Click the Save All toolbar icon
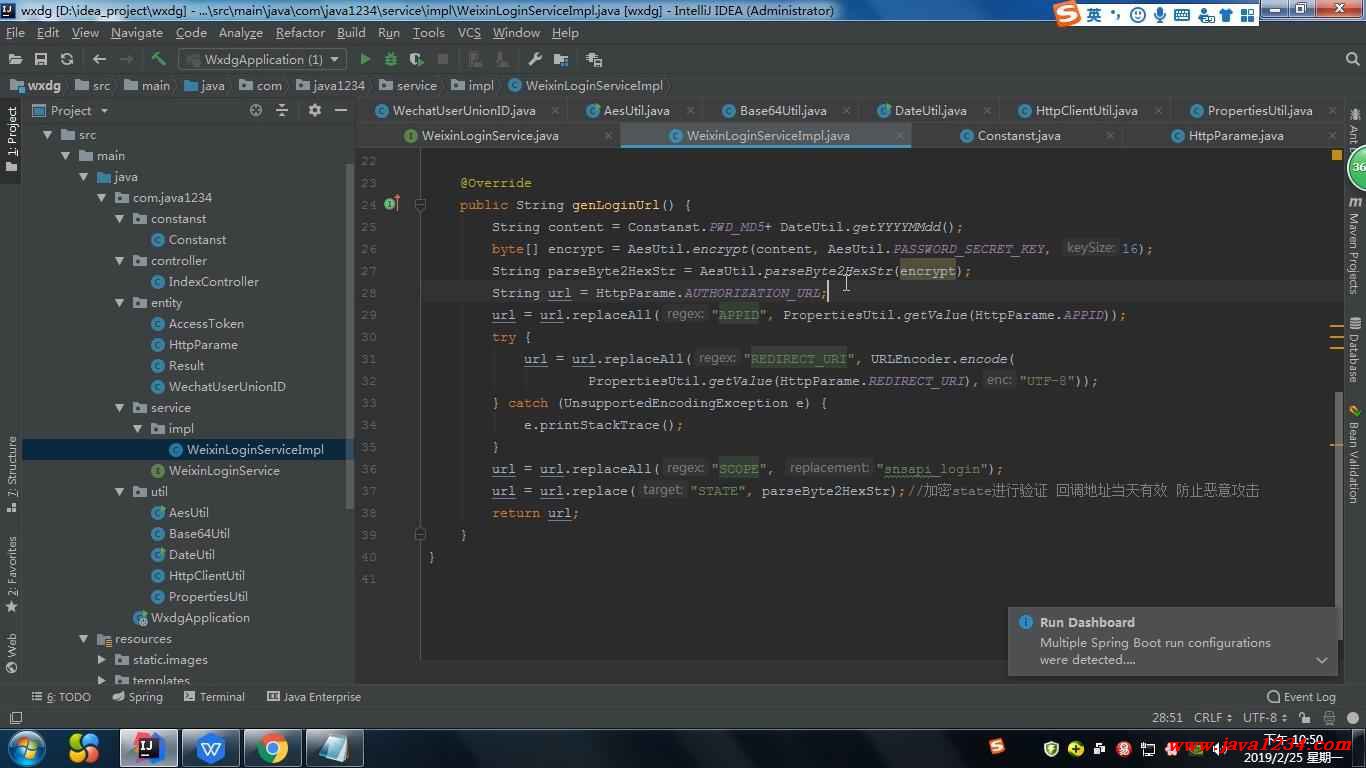 [41, 60]
